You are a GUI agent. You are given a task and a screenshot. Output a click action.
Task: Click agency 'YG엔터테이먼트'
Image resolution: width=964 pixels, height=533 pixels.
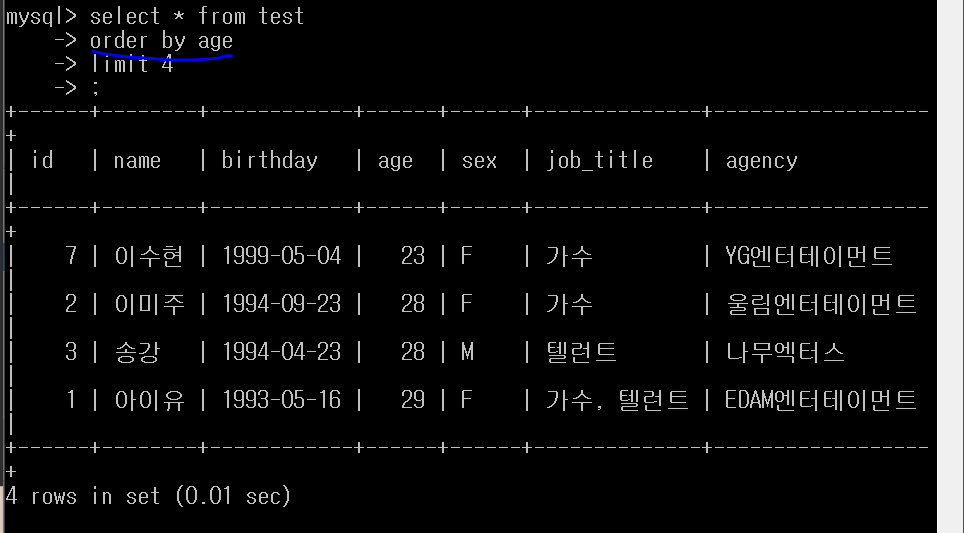[x=808, y=256]
